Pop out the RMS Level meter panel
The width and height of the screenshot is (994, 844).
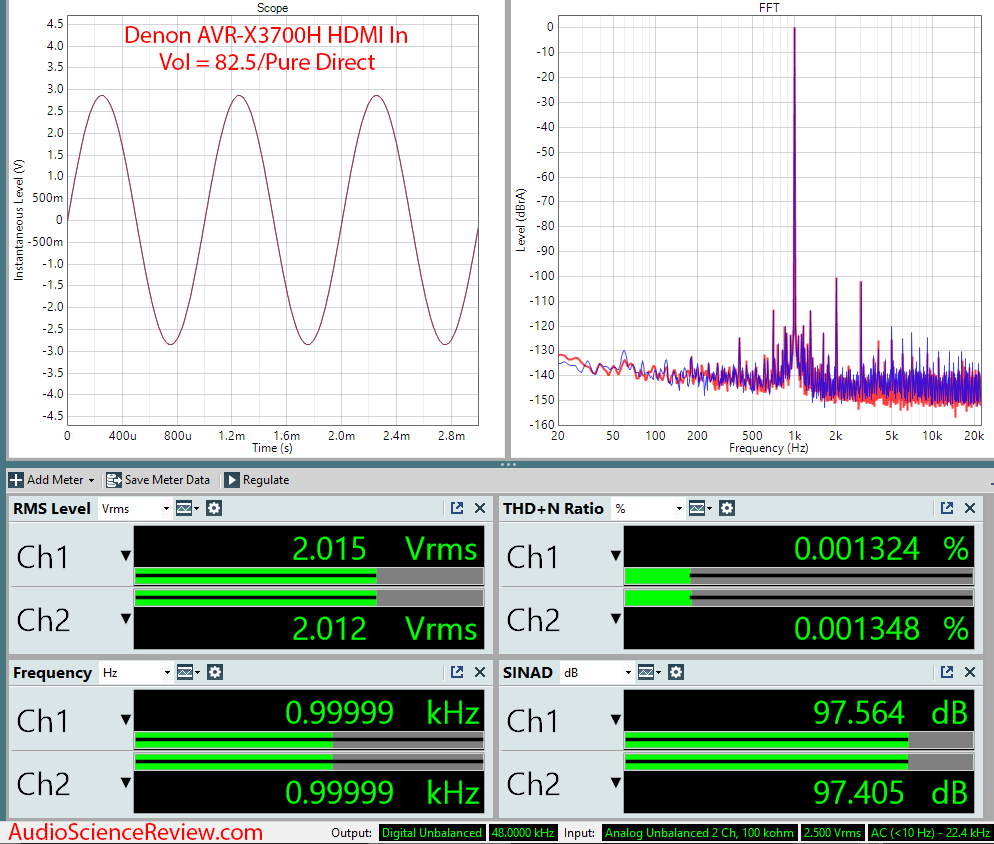(457, 509)
